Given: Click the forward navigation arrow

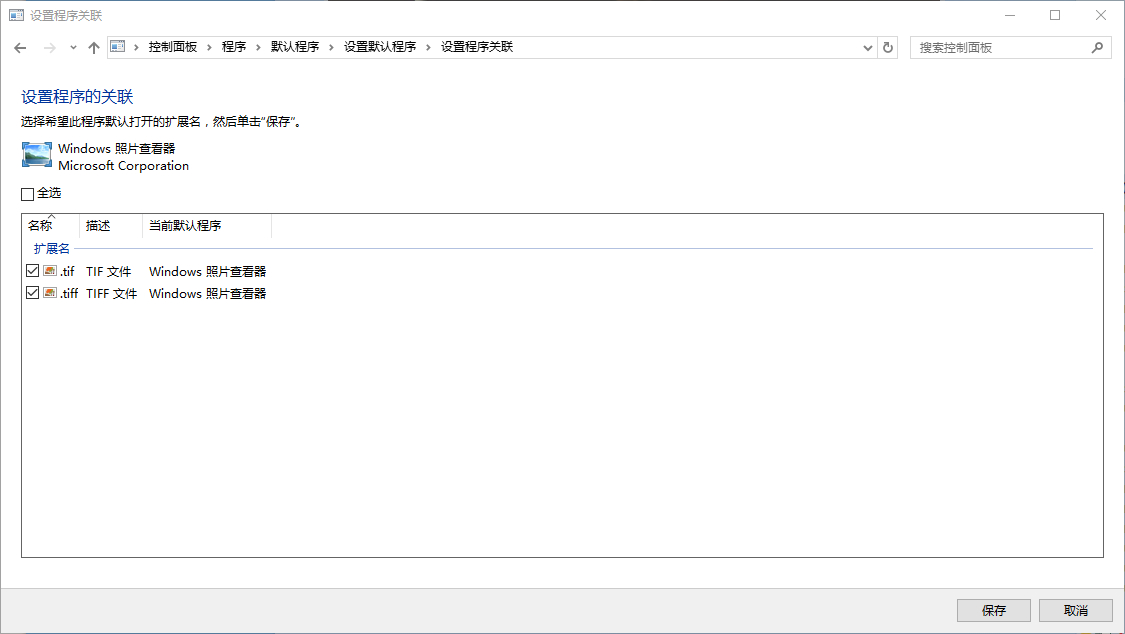Looking at the screenshot, I should 50,48.
